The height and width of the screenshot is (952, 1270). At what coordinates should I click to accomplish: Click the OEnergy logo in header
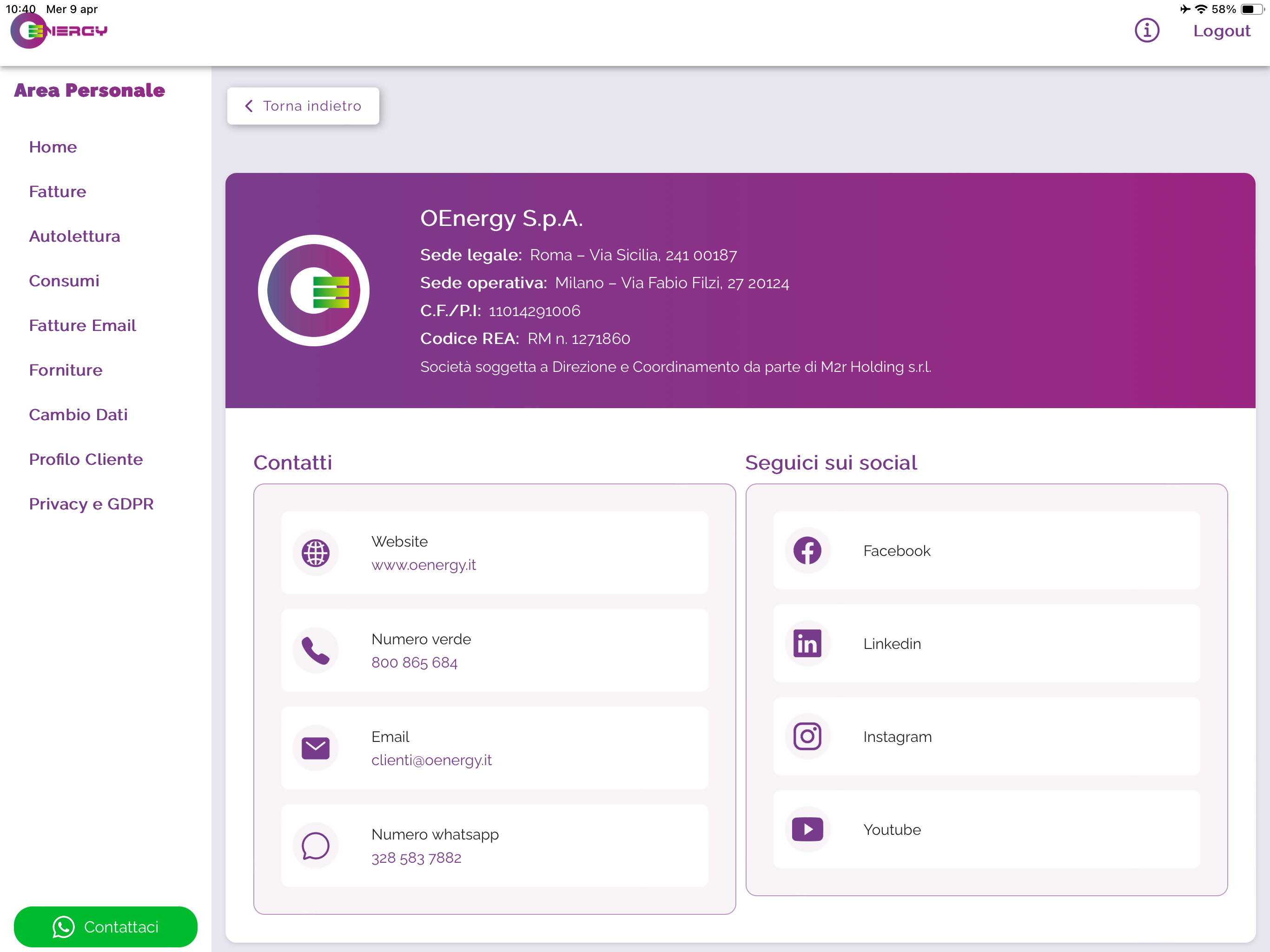click(x=59, y=31)
